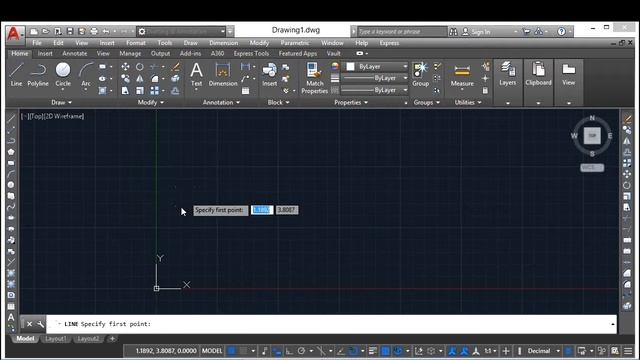
Task: Toggle snap mode in the status bar
Action: 244,351
